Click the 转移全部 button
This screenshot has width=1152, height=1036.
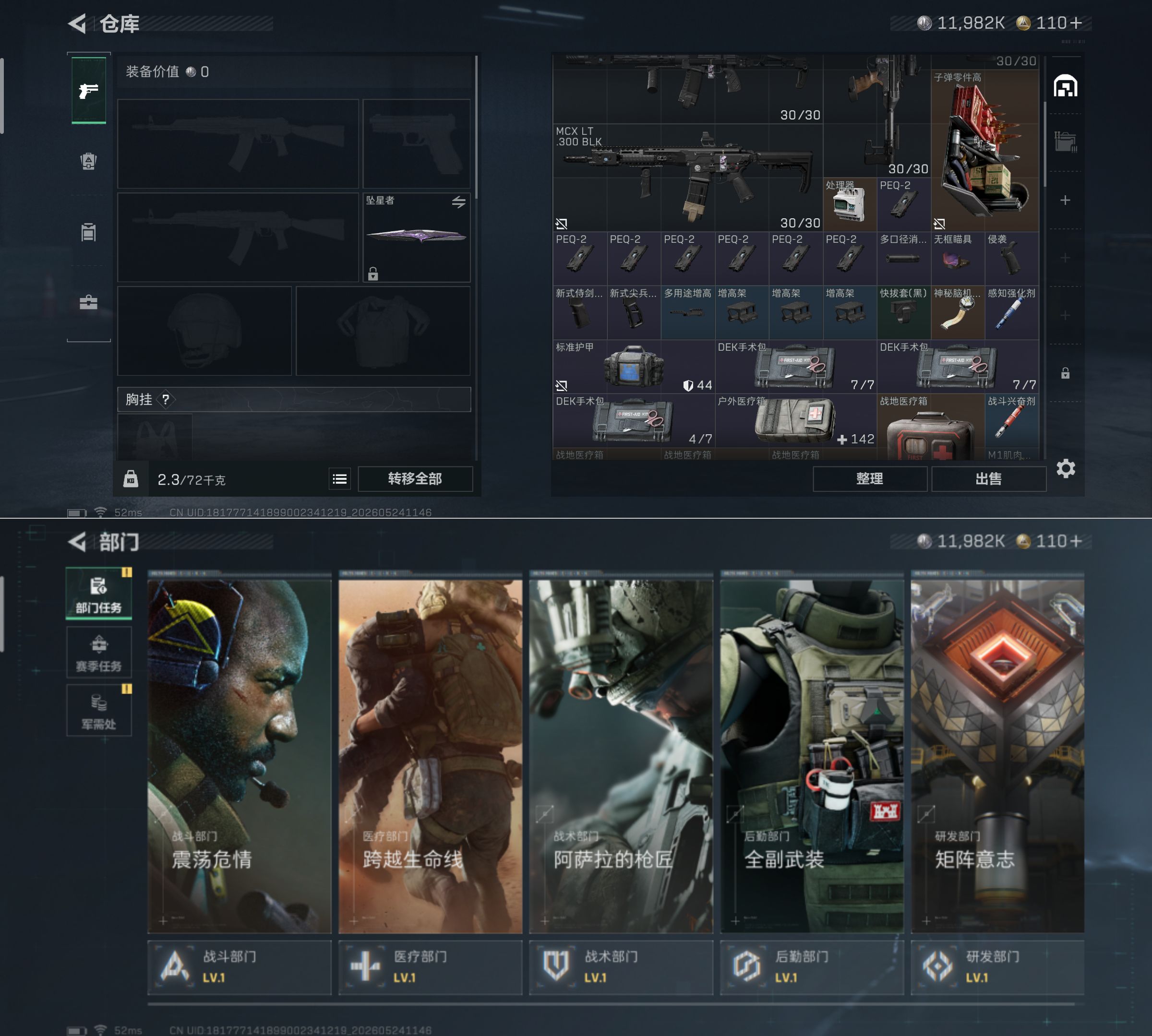(x=415, y=479)
